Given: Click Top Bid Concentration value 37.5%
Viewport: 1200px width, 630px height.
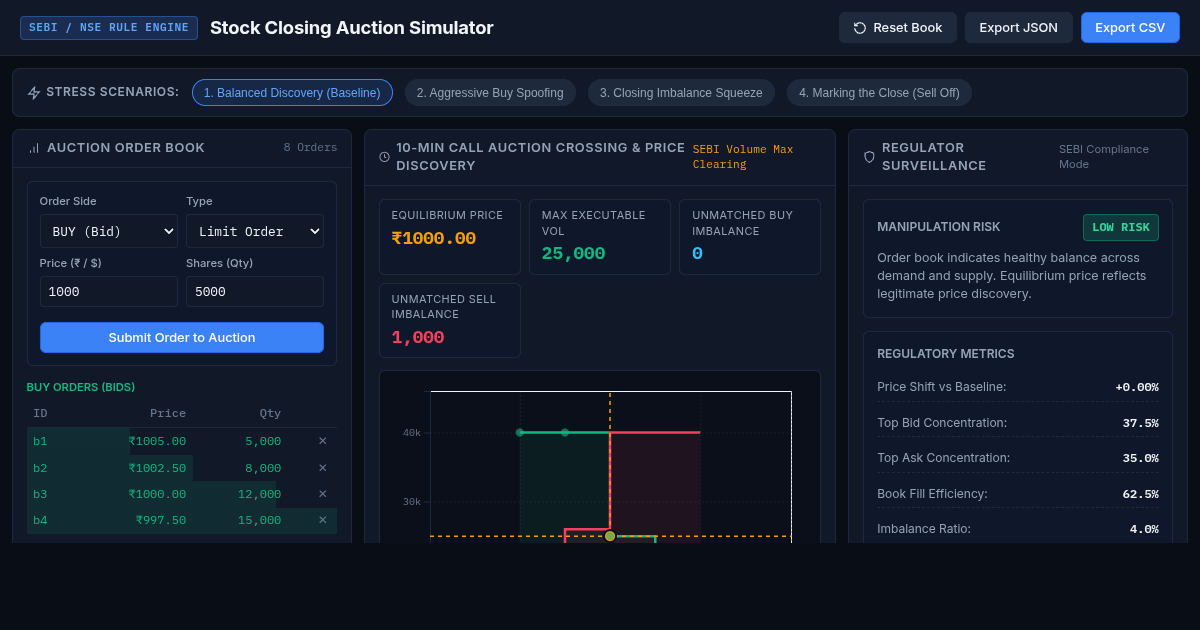Looking at the screenshot, I should (1140, 423).
